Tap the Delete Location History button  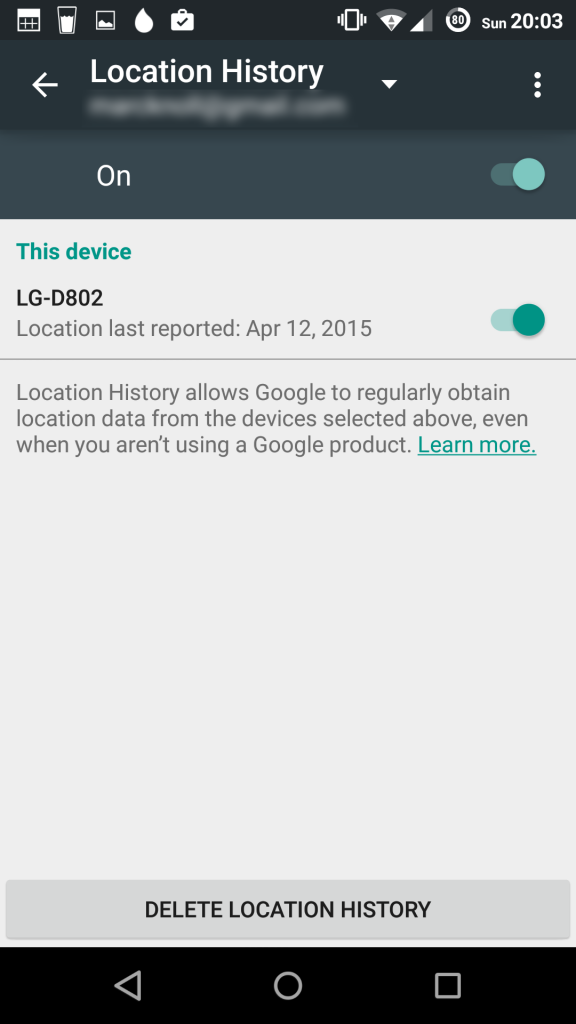tap(288, 909)
